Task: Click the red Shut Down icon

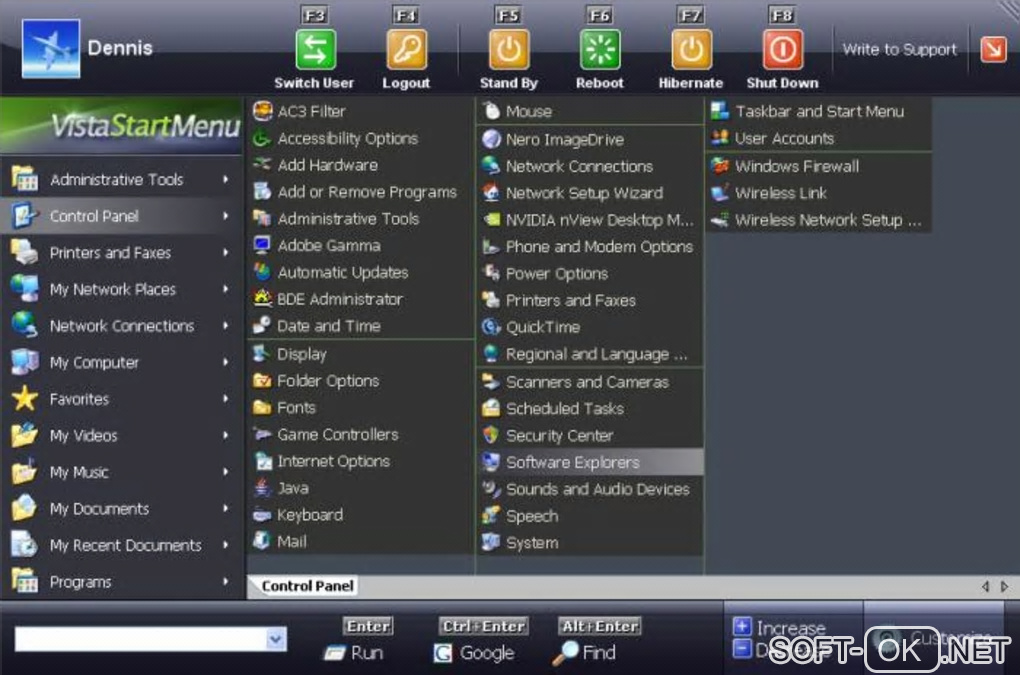Action: (x=783, y=49)
